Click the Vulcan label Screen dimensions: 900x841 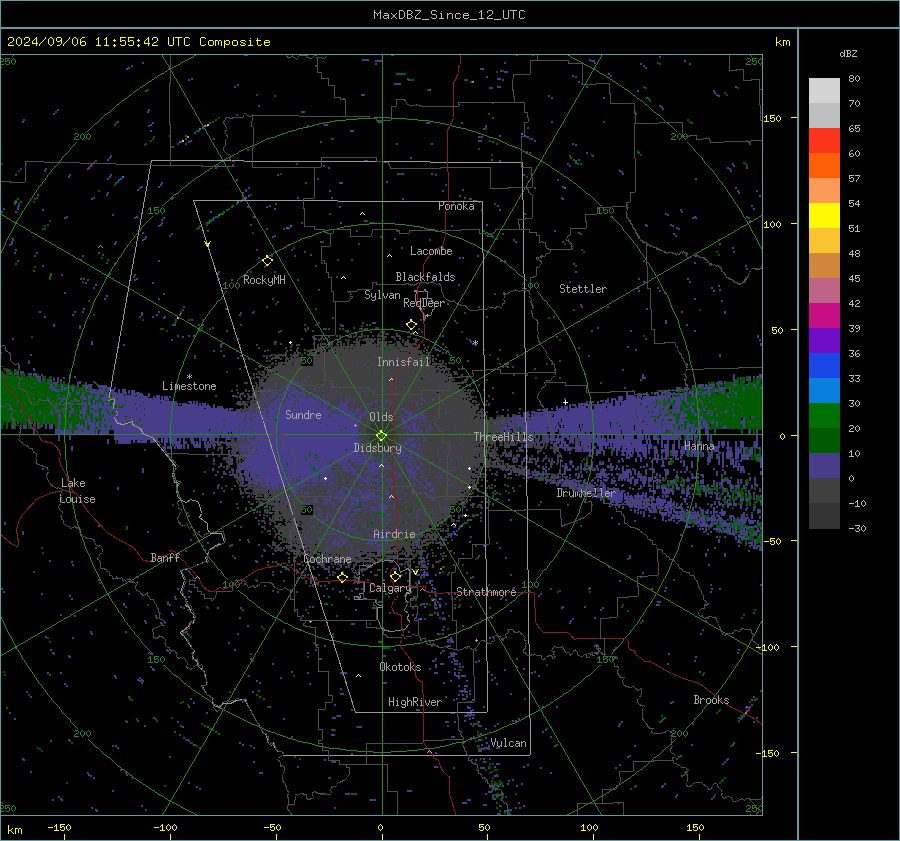(508, 743)
